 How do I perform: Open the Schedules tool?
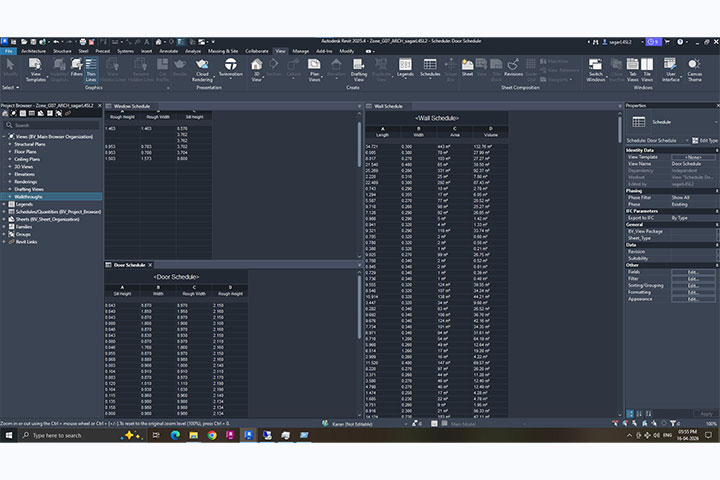(x=430, y=68)
